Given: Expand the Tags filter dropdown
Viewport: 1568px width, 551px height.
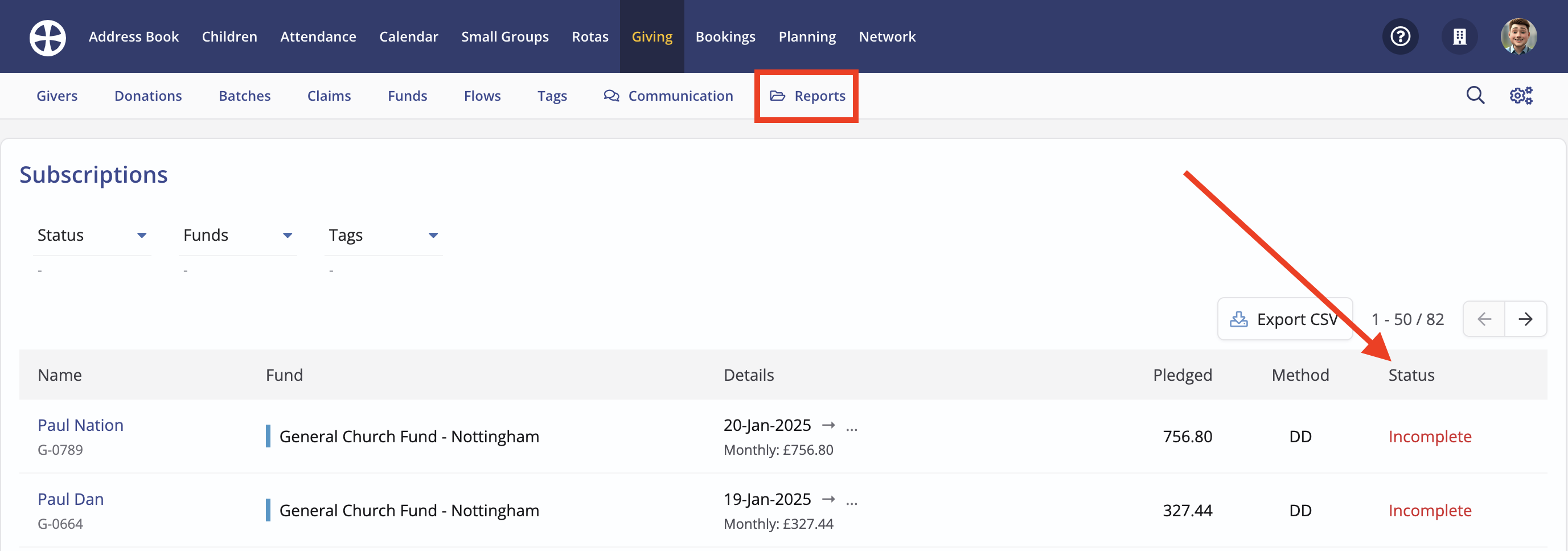Looking at the screenshot, I should (x=384, y=235).
